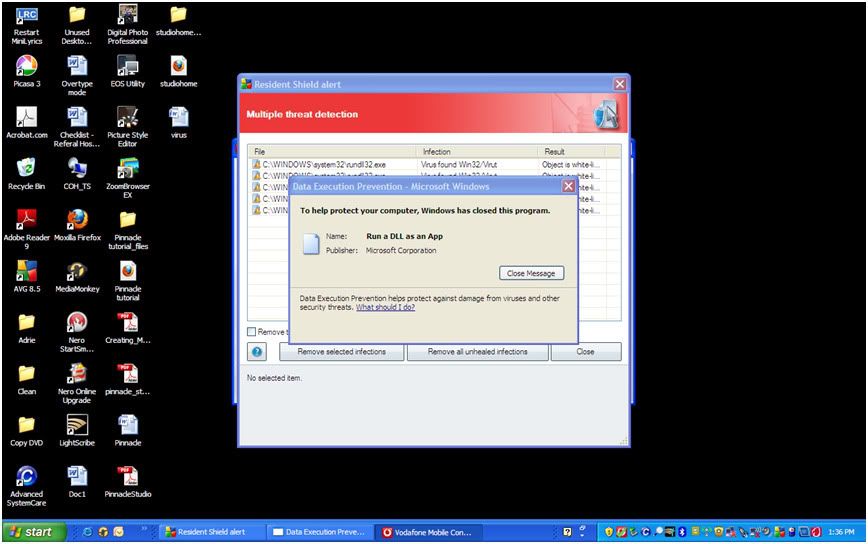This screenshot has height=544, width=868.
Task: Open pinnacle_st... PDF file
Action: (128, 380)
